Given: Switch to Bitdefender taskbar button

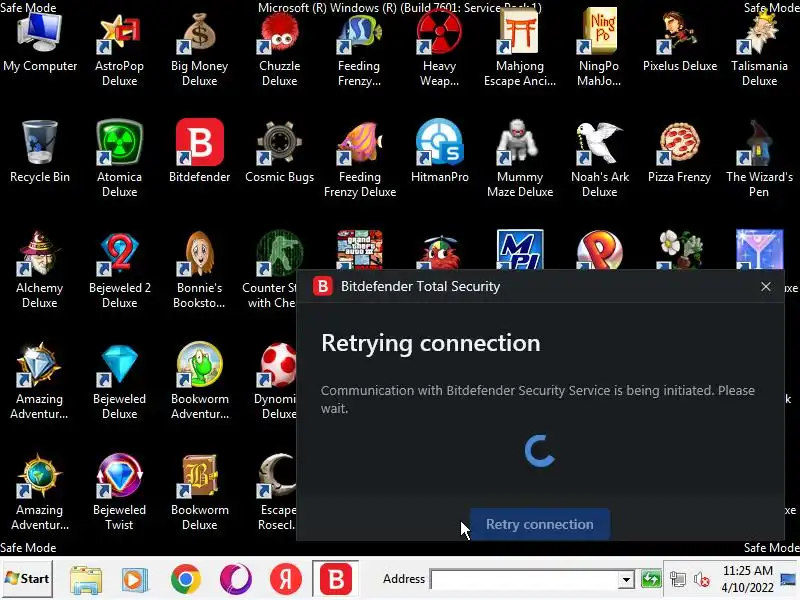Looking at the screenshot, I should click(335, 579).
